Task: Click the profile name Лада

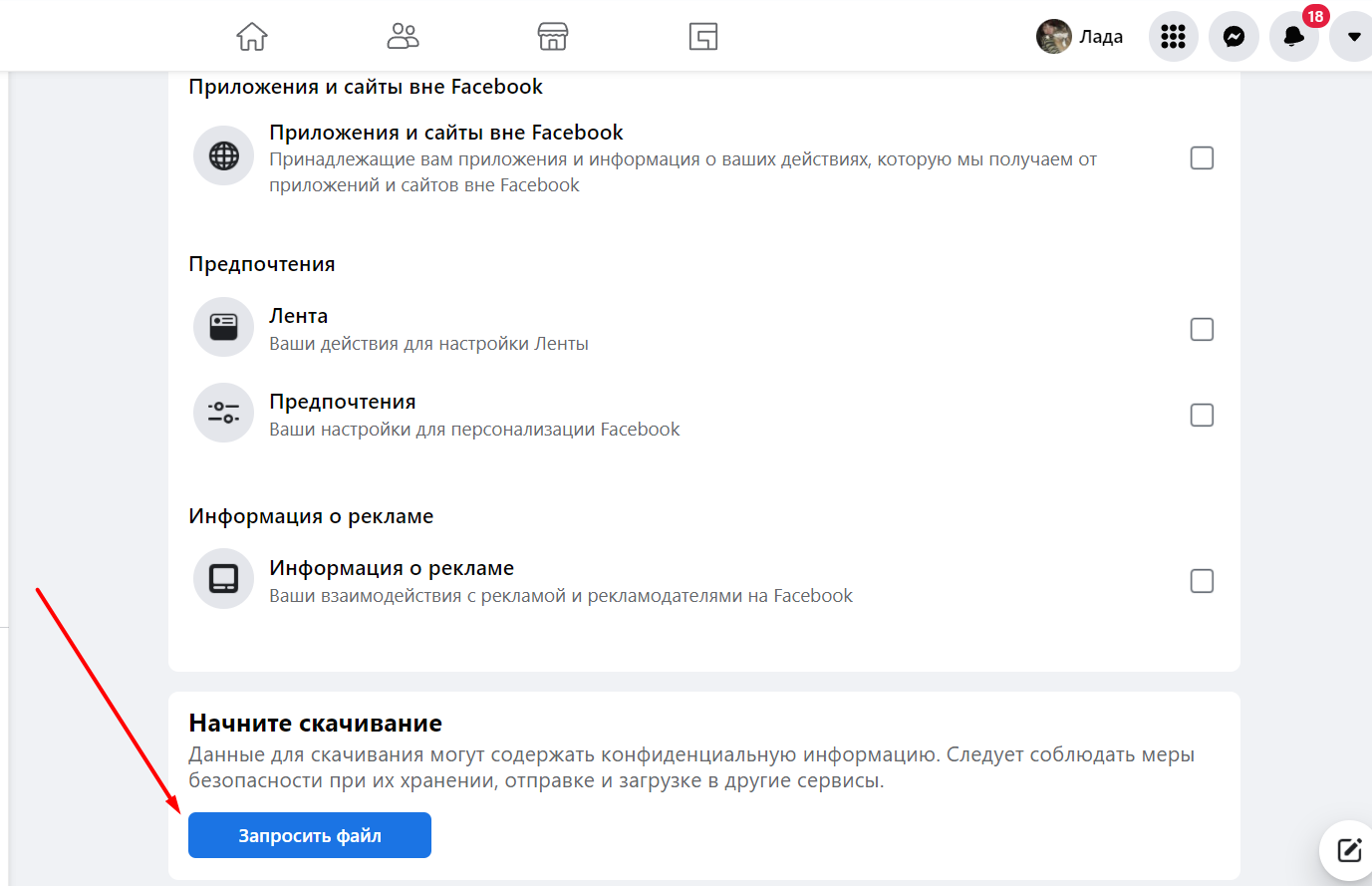Action: click(1101, 37)
